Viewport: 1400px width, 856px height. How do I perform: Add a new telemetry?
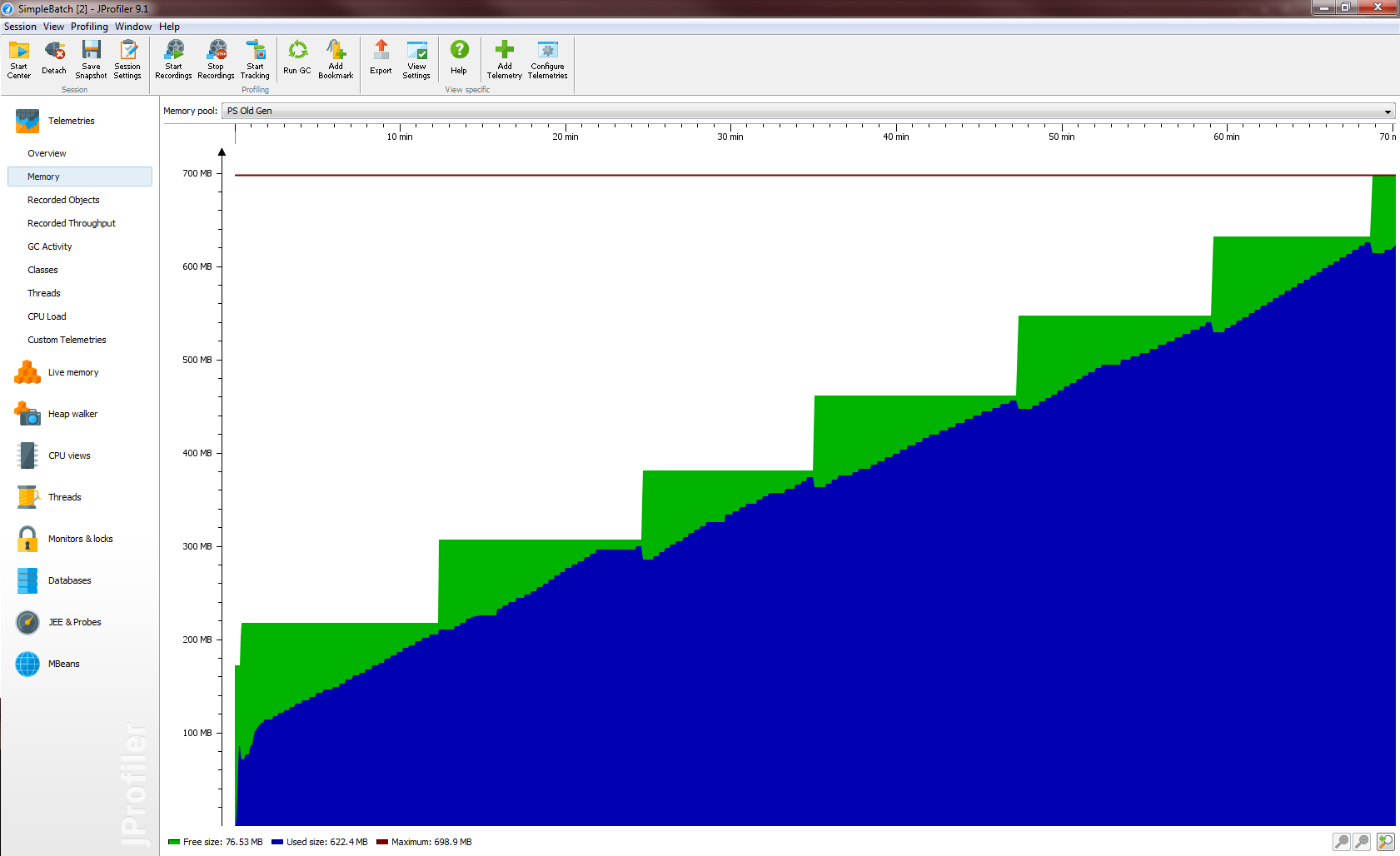point(504,58)
